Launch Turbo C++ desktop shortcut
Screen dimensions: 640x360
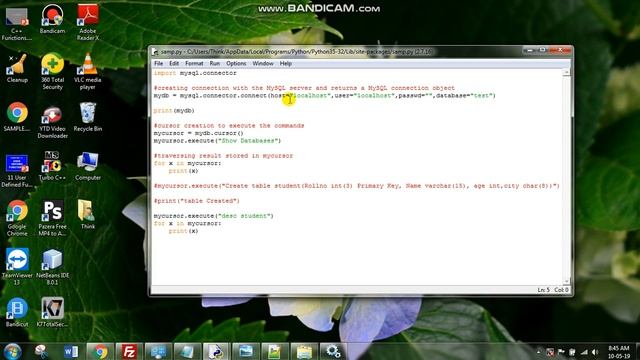click(x=52, y=166)
